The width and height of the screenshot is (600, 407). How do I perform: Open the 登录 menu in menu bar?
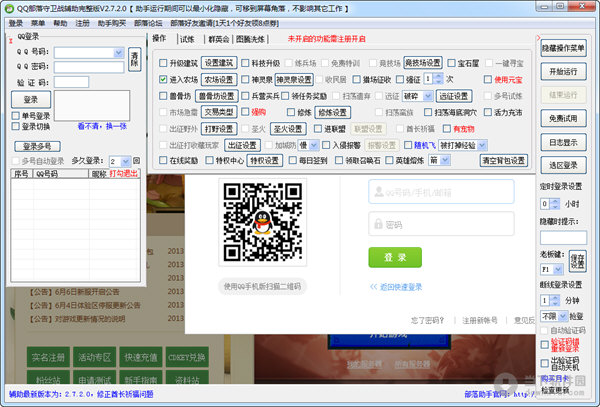tap(16, 23)
